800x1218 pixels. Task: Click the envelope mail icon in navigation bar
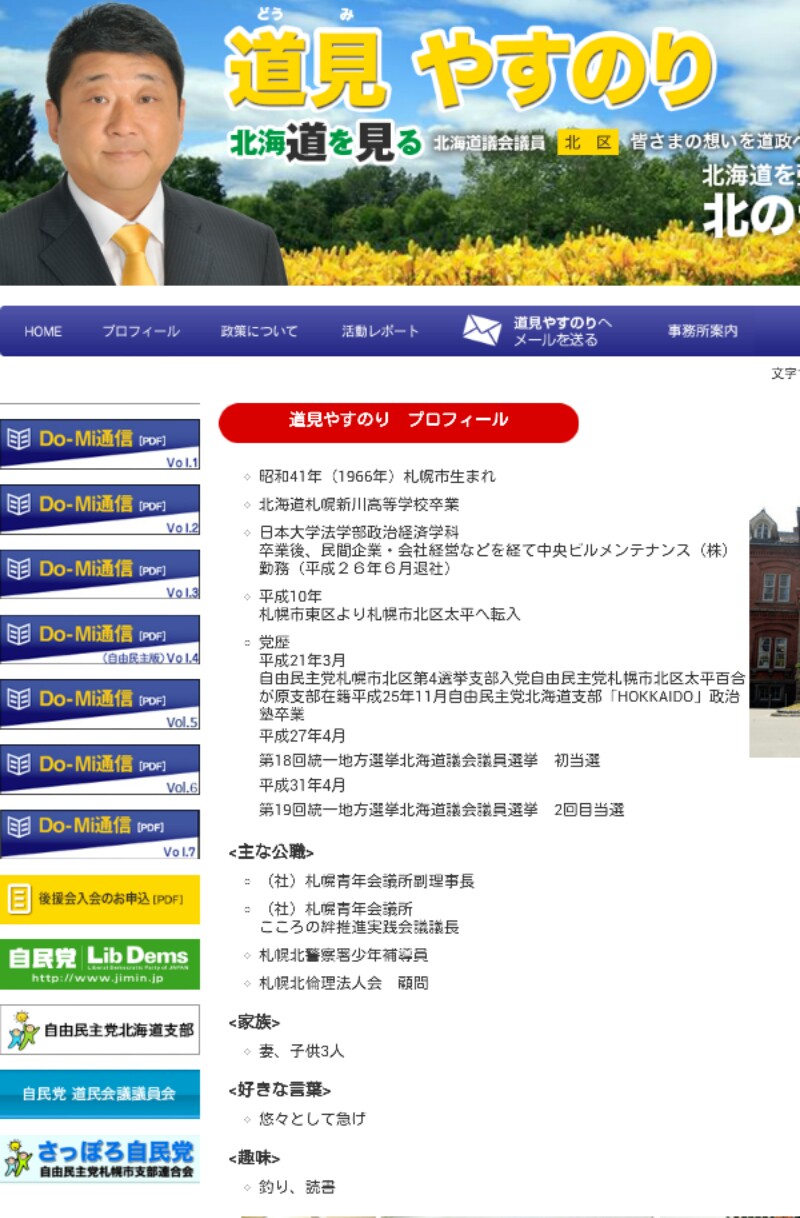tap(482, 330)
